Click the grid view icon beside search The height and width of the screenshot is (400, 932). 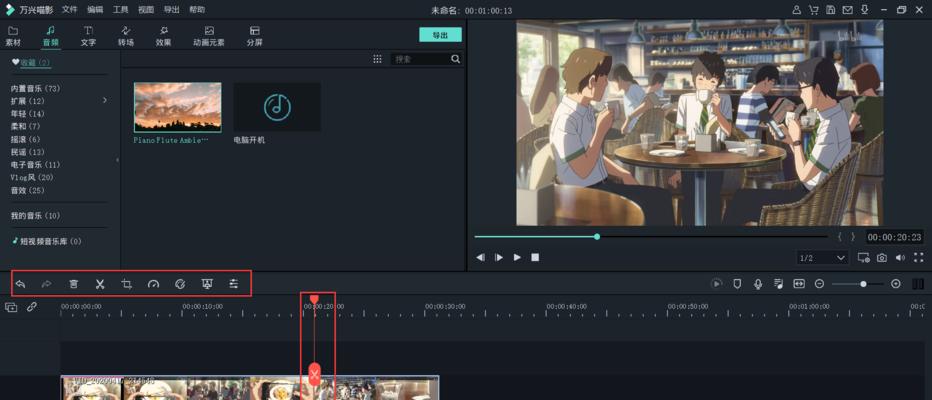[x=377, y=59]
